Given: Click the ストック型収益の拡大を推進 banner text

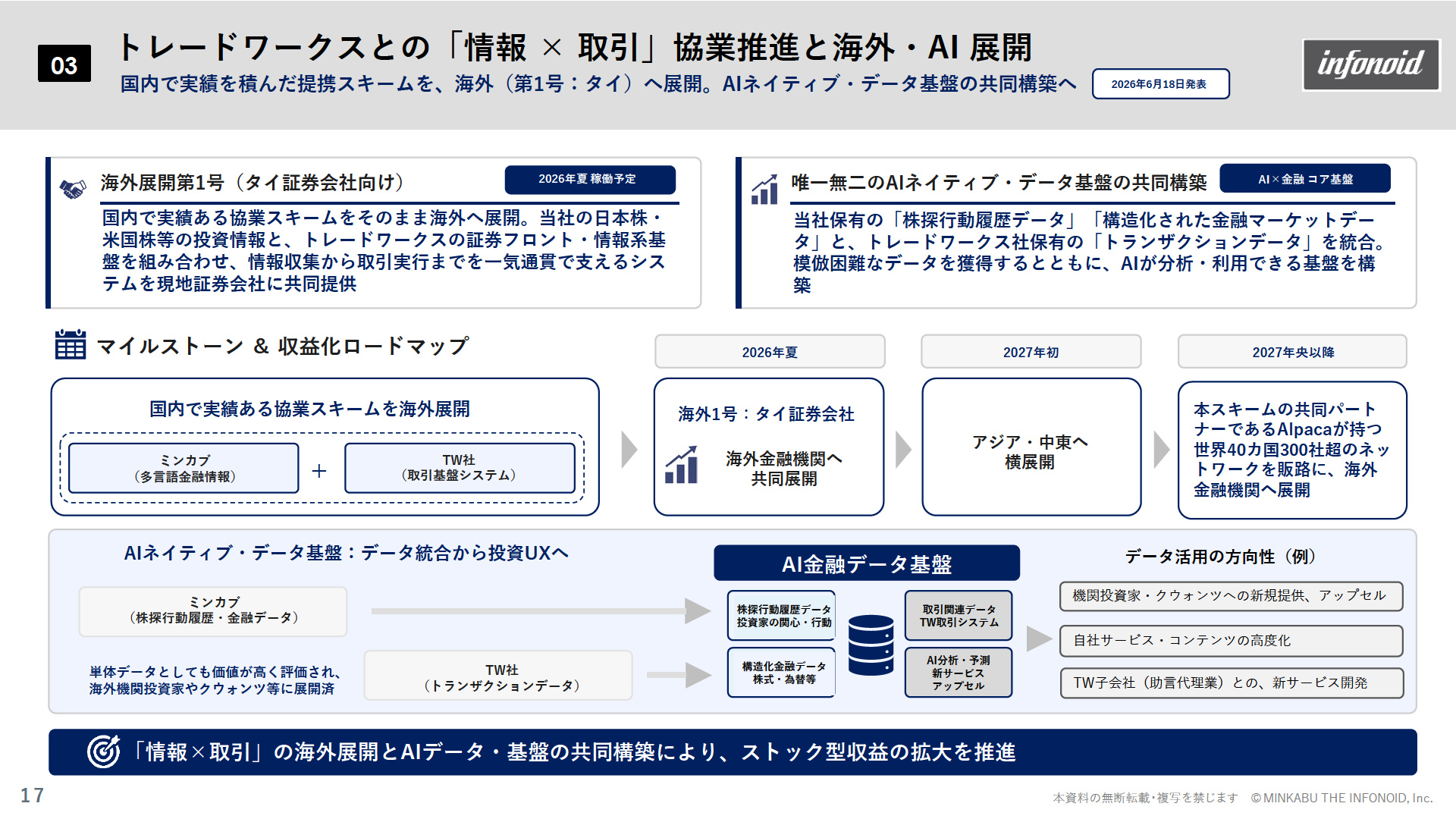Looking at the screenshot, I should 878,752.
